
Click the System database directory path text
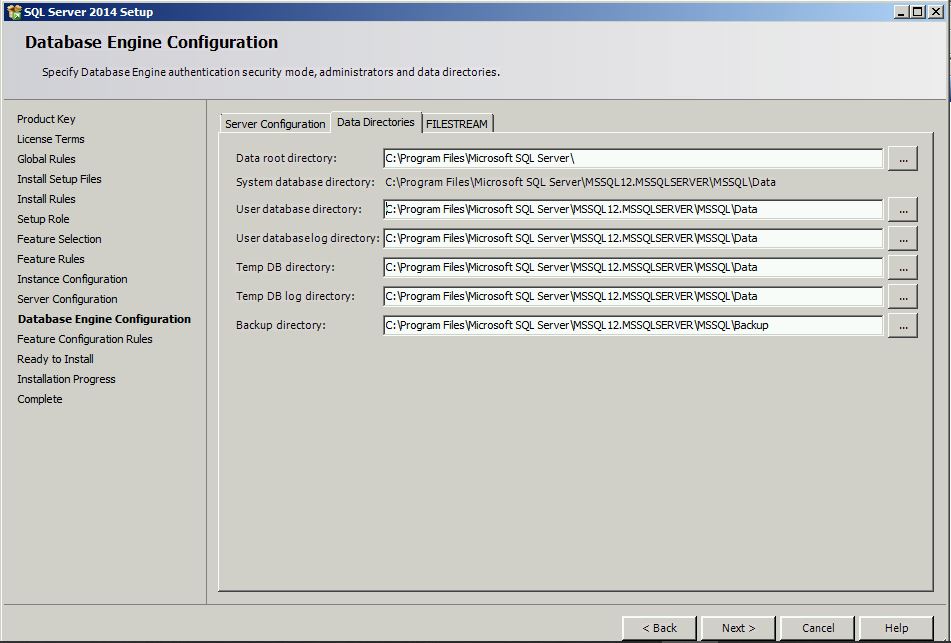[580, 182]
